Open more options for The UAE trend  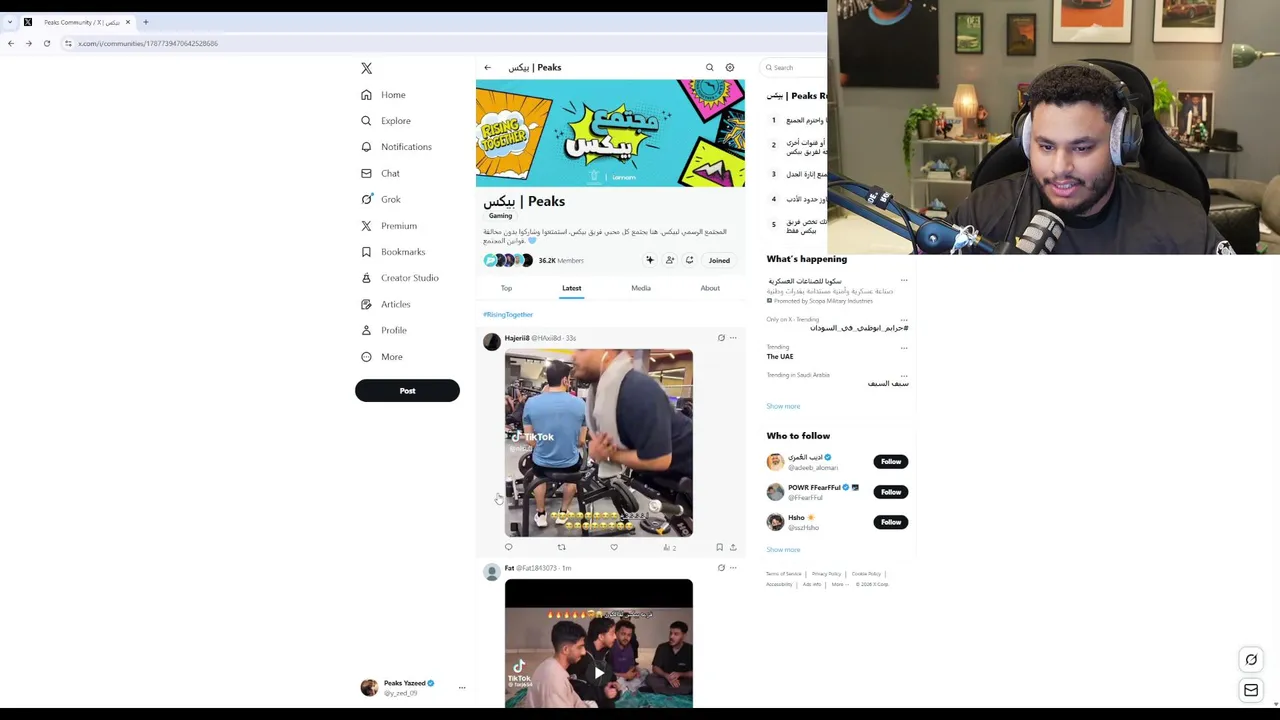click(x=904, y=347)
